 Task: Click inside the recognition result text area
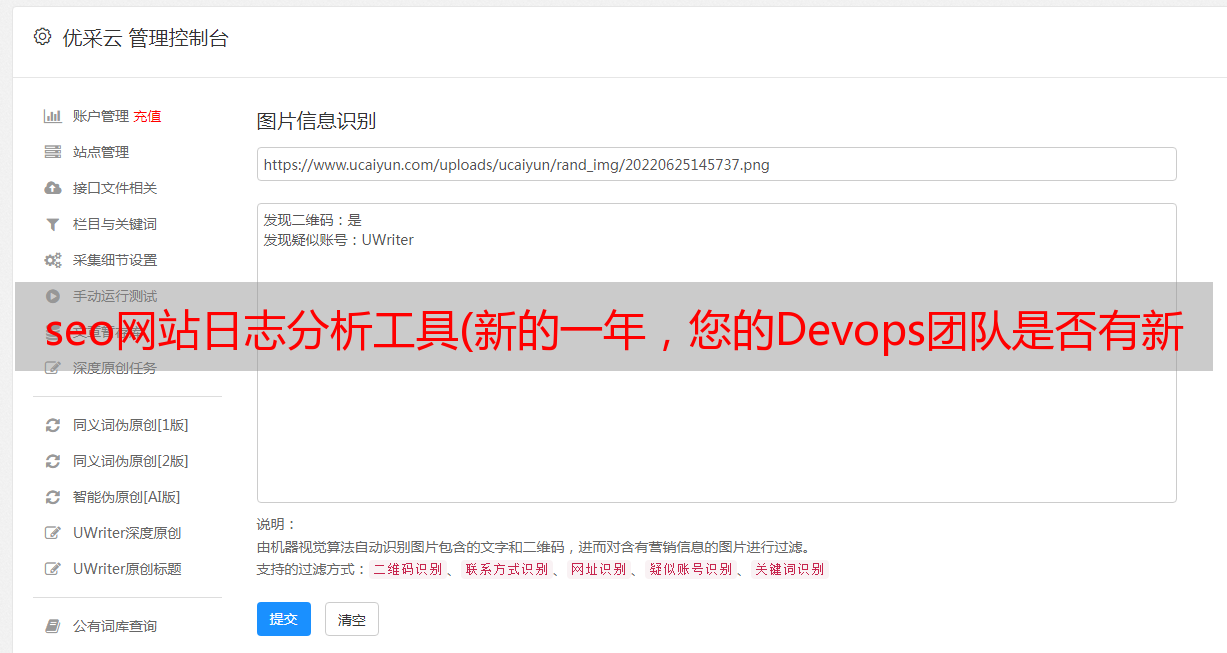pyautogui.click(x=716, y=353)
